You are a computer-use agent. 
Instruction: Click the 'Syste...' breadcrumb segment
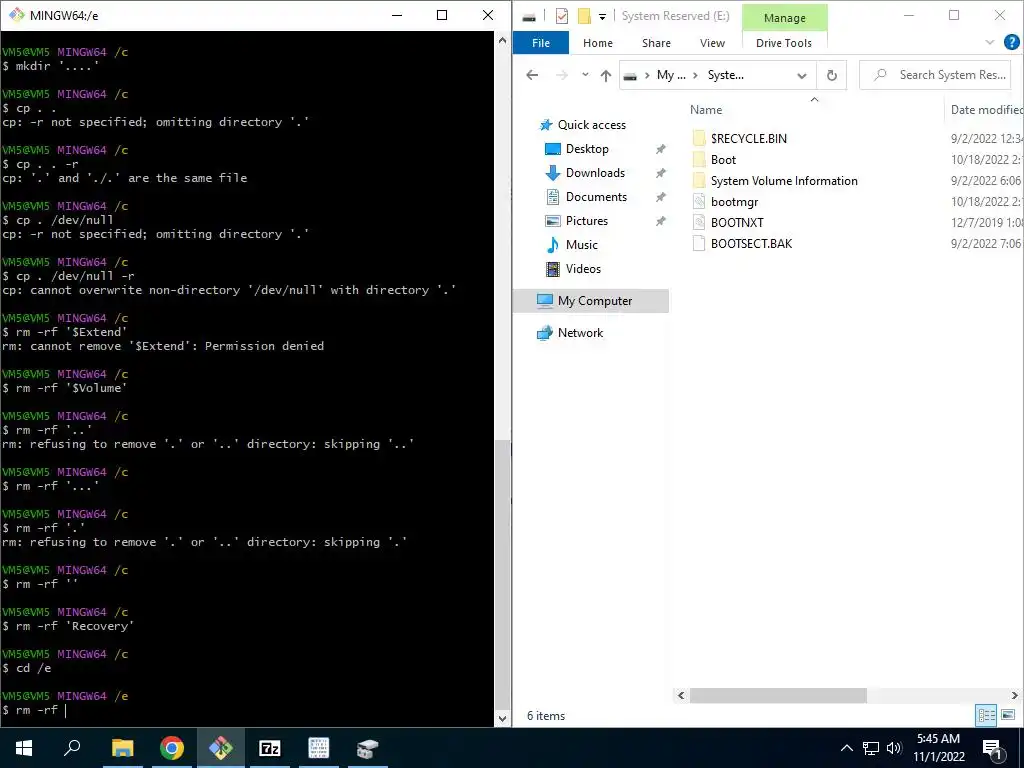[726, 75]
